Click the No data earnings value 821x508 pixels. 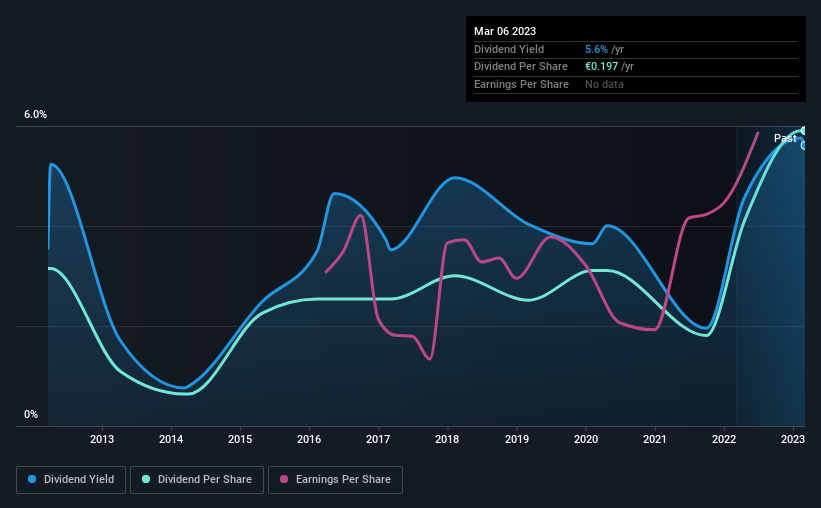click(604, 84)
